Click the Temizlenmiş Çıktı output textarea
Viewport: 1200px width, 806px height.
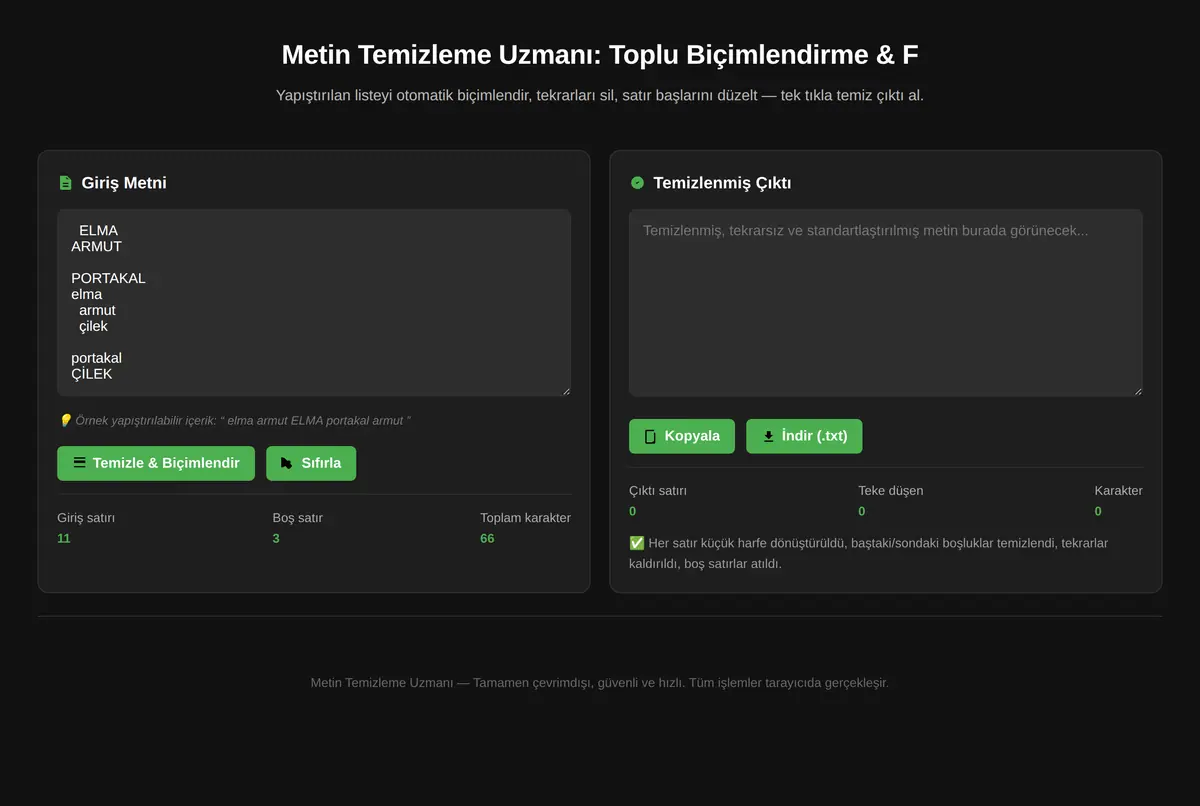[x=886, y=303]
